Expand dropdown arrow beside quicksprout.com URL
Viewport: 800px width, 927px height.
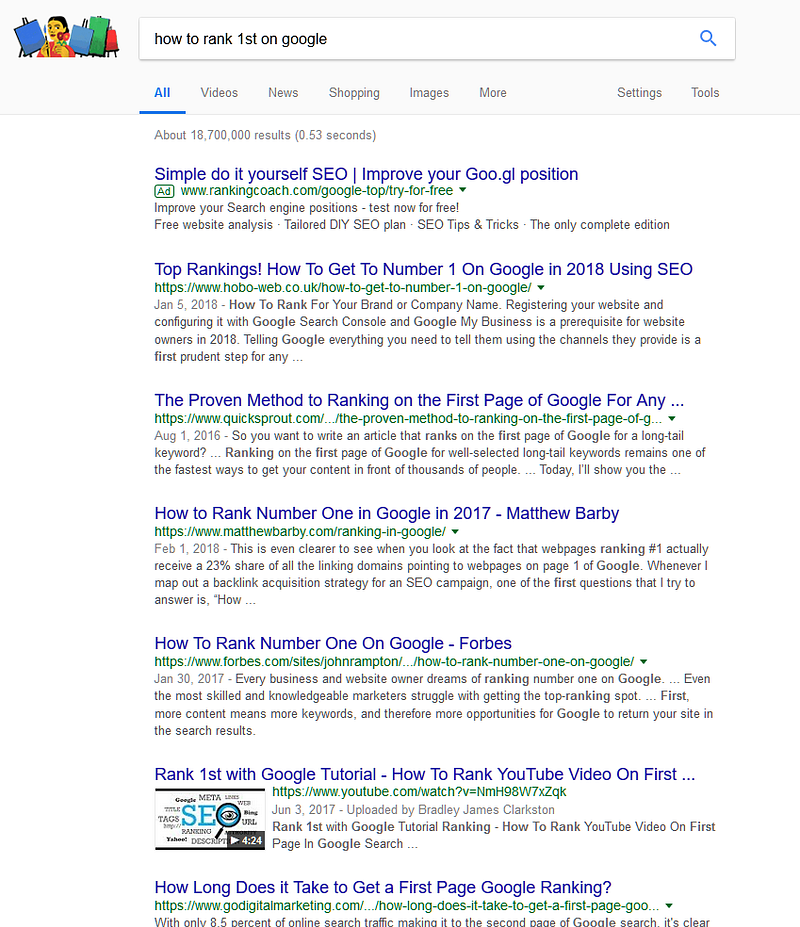click(672, 419)
